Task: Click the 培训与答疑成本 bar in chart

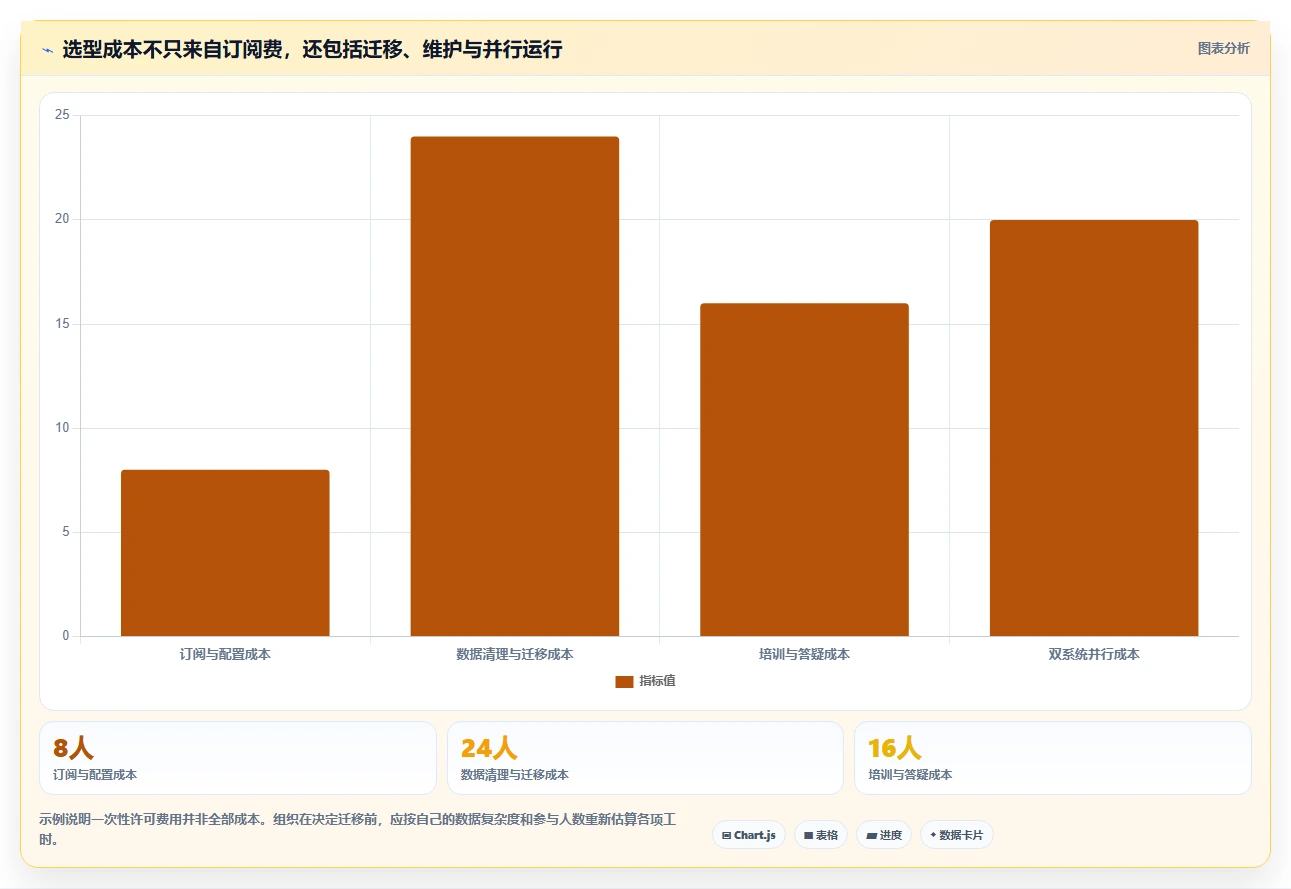Action: (x=804, y=470)
